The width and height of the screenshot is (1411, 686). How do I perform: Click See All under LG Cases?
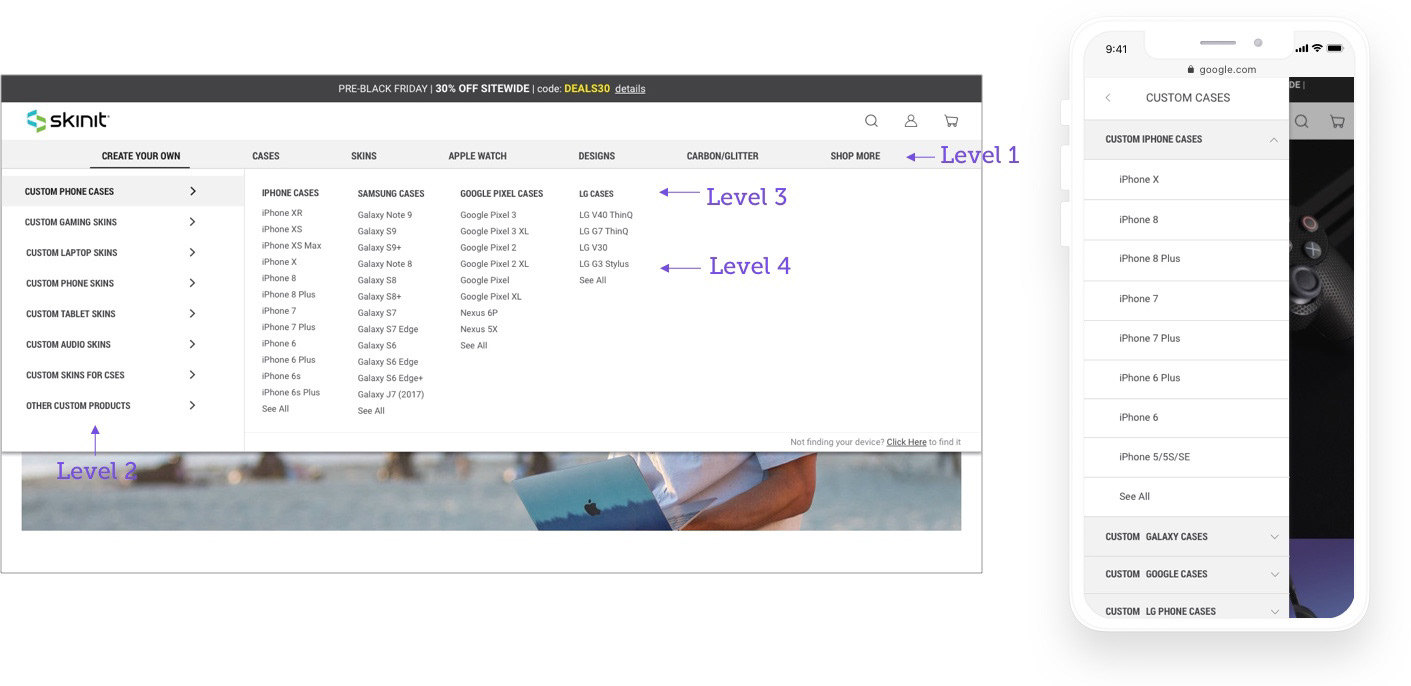(593, 281)
